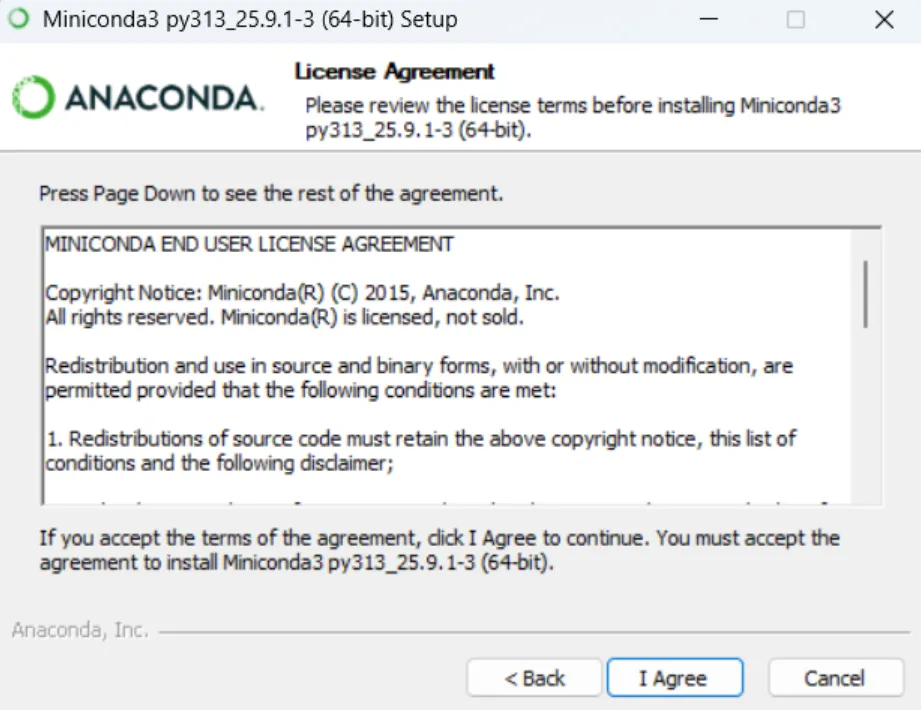Screen dimensions: 921x710
Task: Minimize the Miniconda3 Setup window
Action: pyautogui.click(x=707, y=19)
